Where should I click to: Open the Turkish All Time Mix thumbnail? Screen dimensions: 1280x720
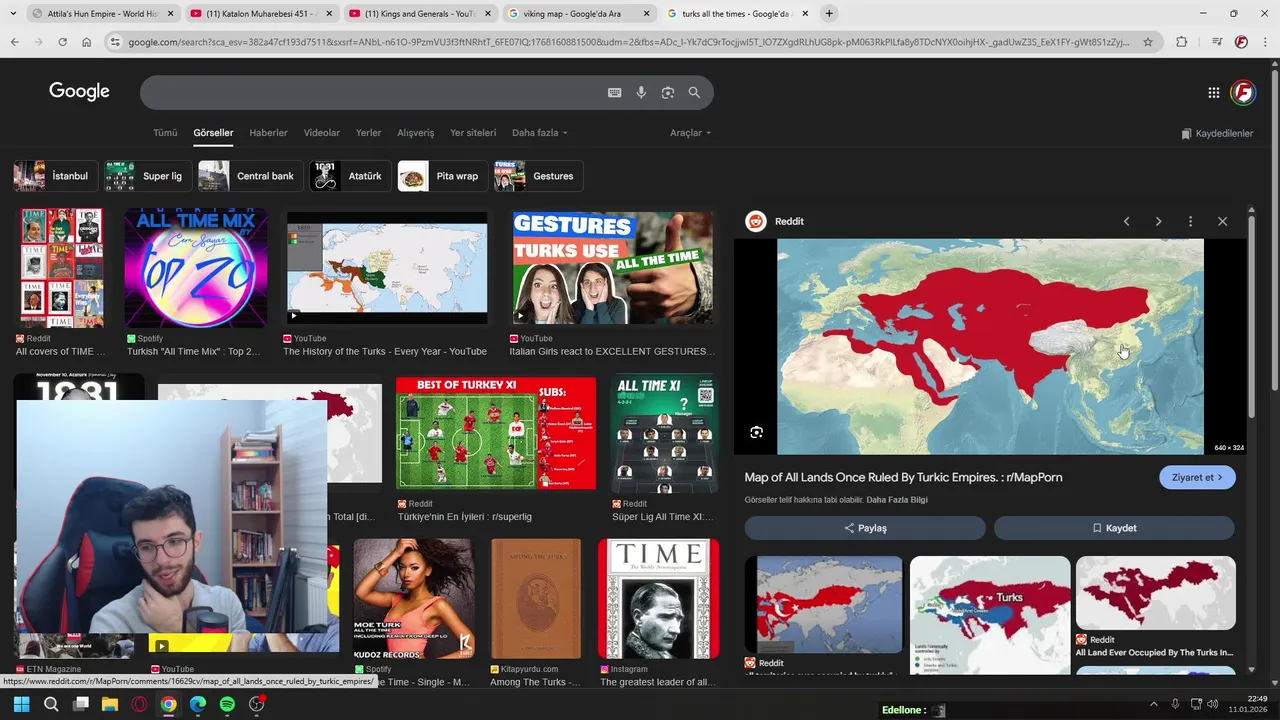(195, 268)
